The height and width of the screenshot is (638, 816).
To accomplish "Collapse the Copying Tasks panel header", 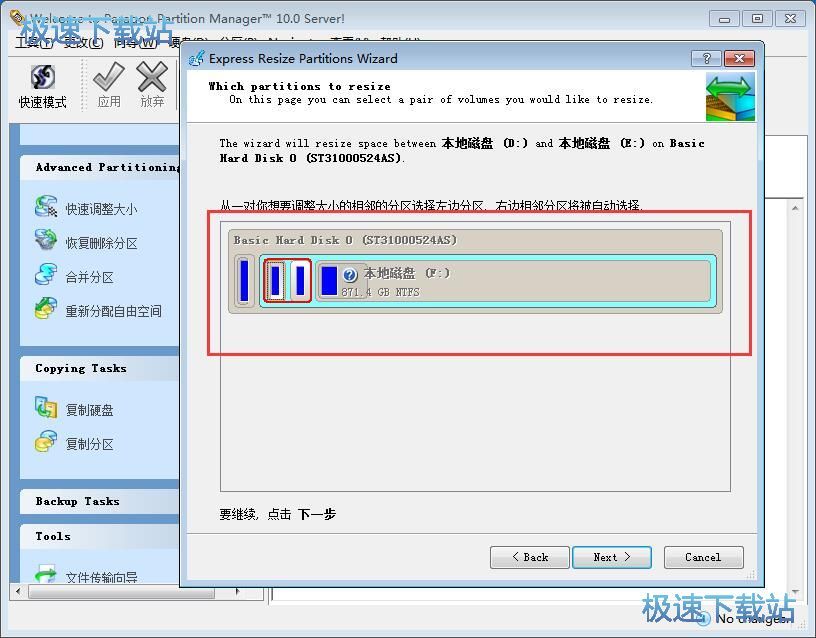I will pyautogui.click(x=100, y=368).
